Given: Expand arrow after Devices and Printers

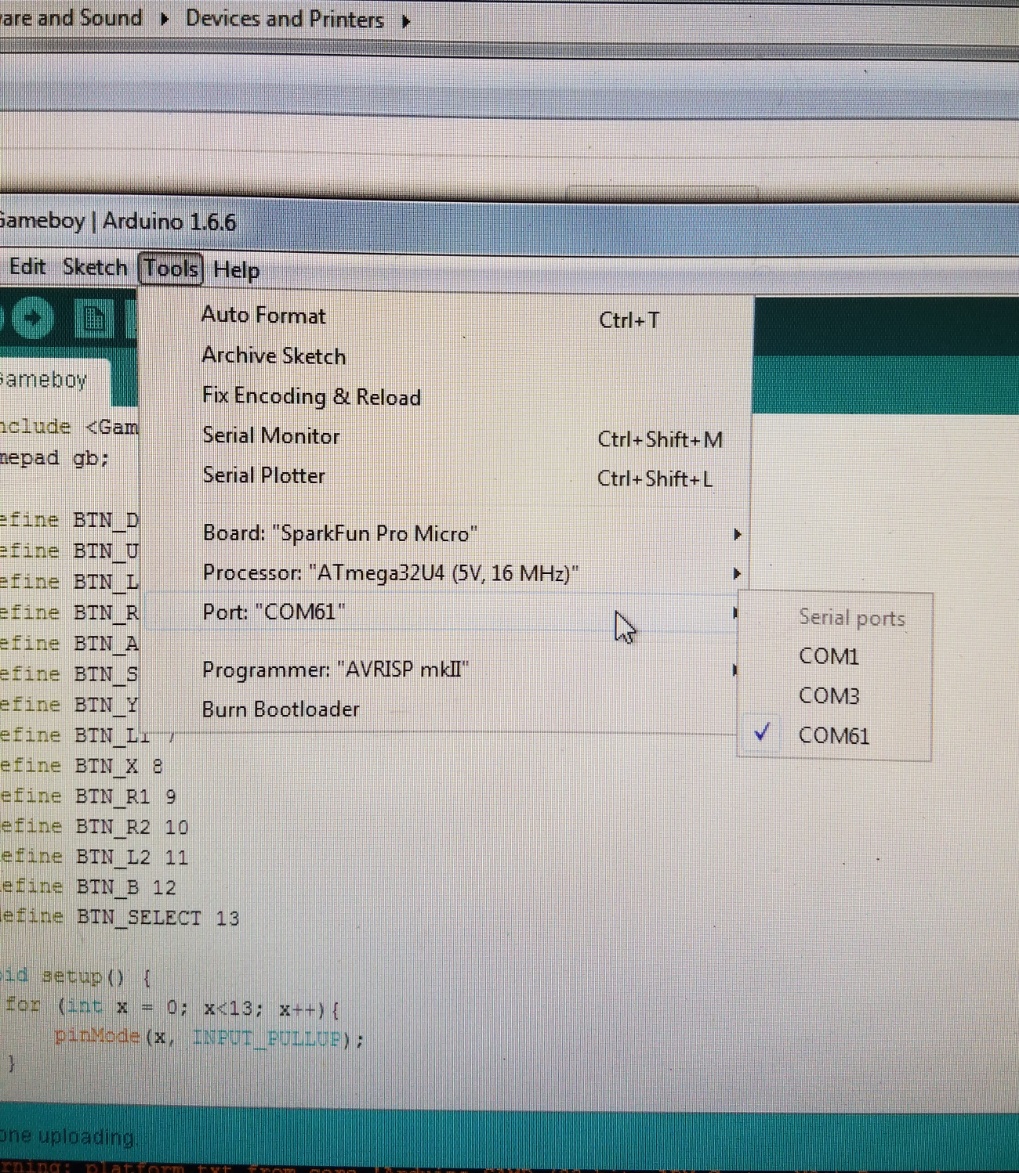Looking at the screenshot, I should tap(406, 21).
